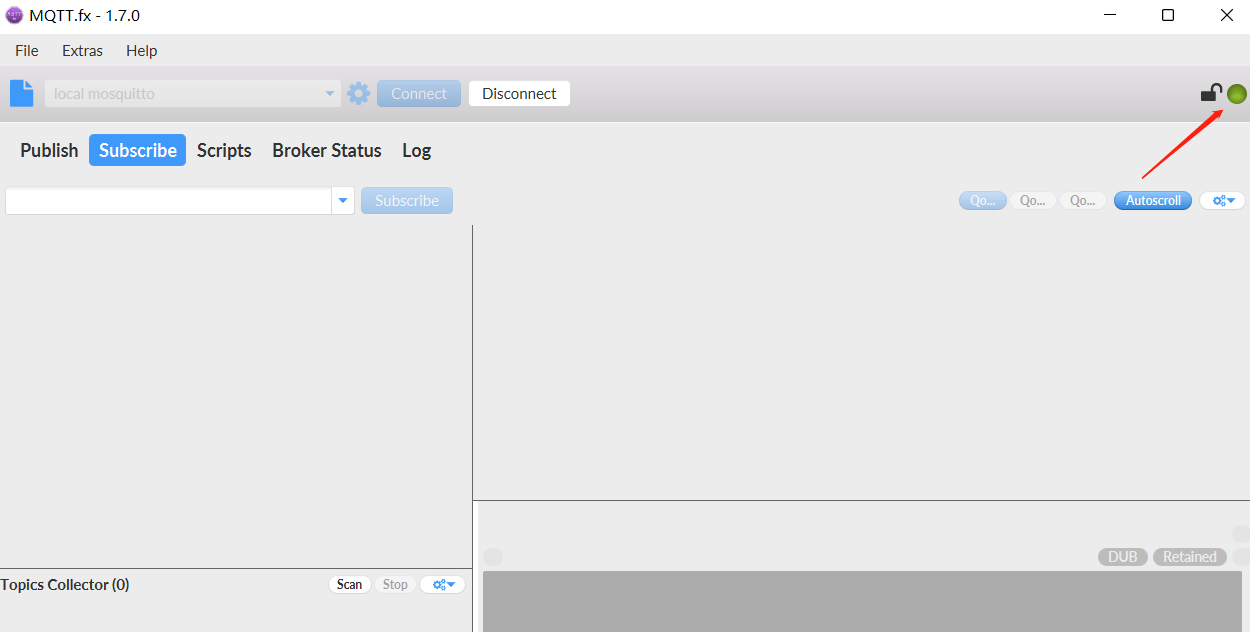Screen dimensions: 1250x632
Task: Click the open padlock security icon
Action: coord(1211,93)
